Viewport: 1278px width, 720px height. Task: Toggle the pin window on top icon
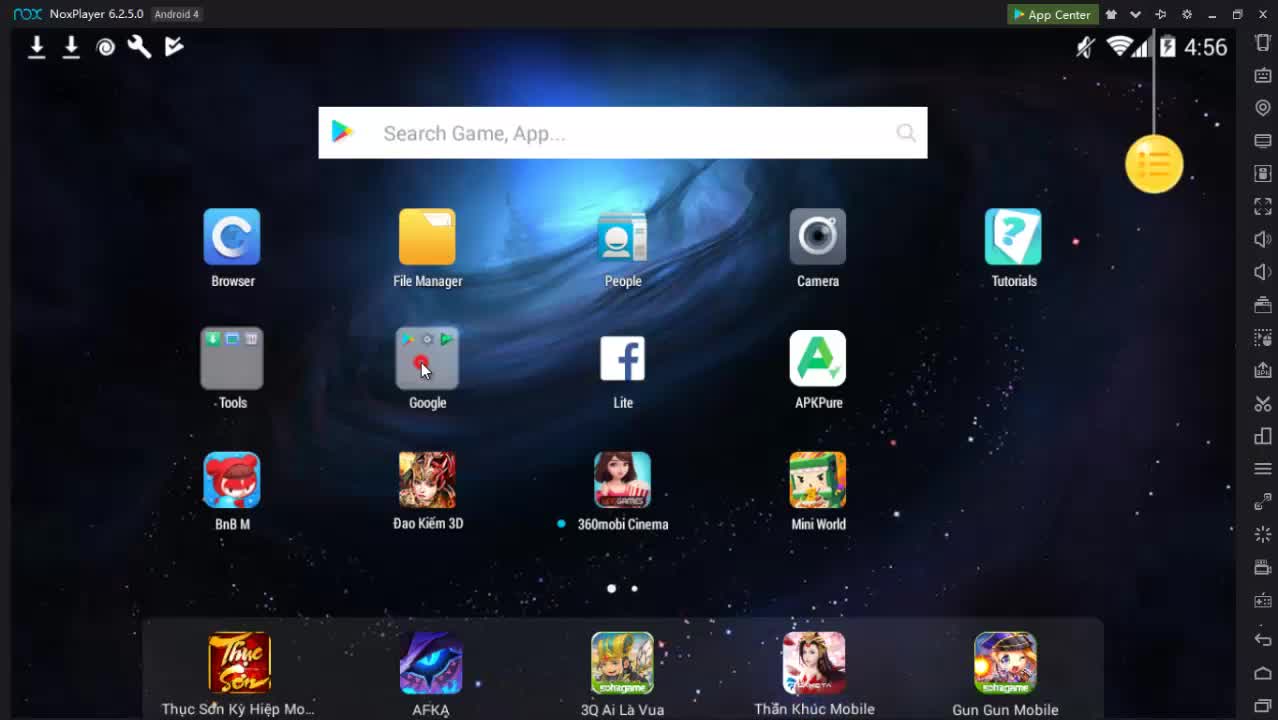tap(1160, 14)
